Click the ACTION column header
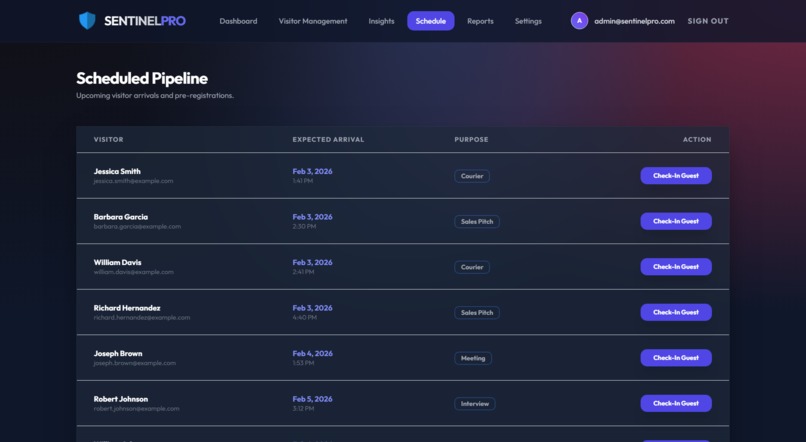This screenshot has height=442, width=806. (697, 139)
